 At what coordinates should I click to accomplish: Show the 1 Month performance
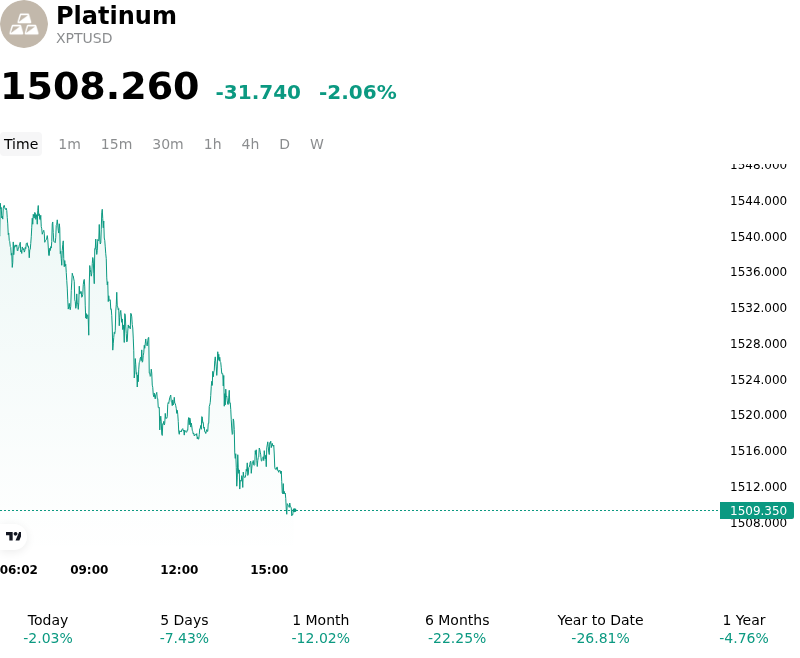click(x=320, y=629)
